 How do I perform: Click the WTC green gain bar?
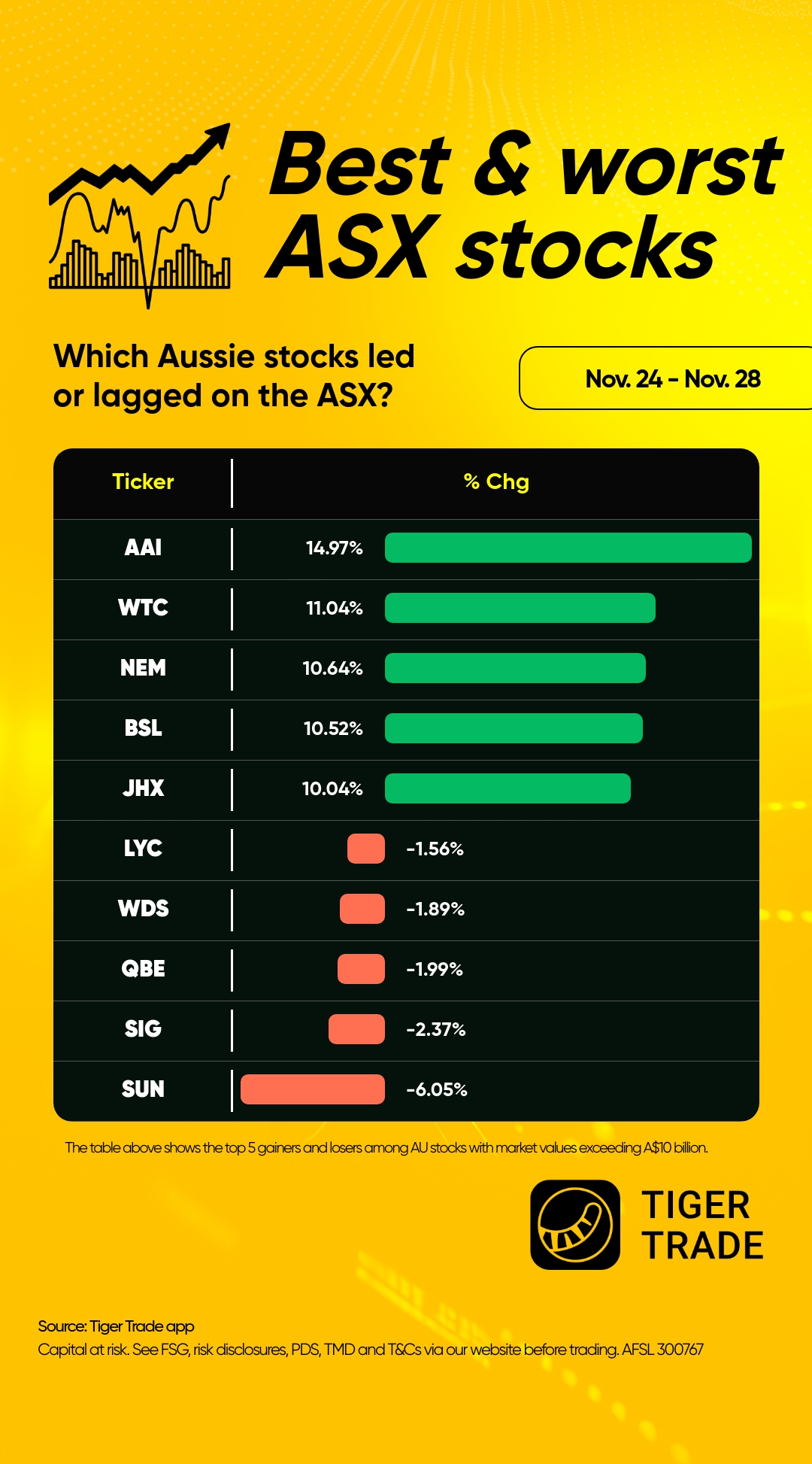pyautogui.click(x=520, y=608)
